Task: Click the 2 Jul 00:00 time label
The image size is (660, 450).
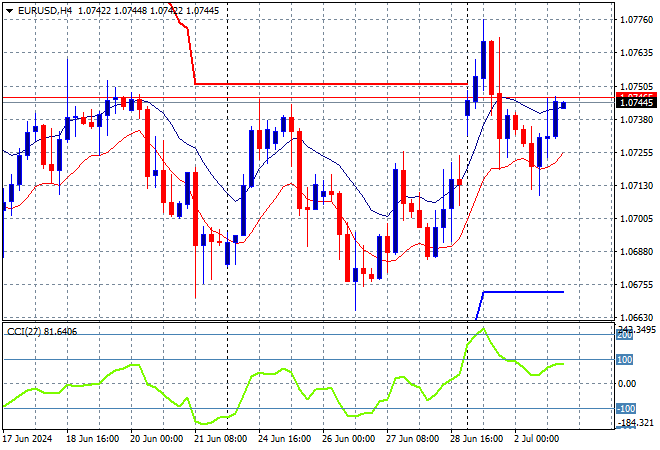Action: [537, 439]
